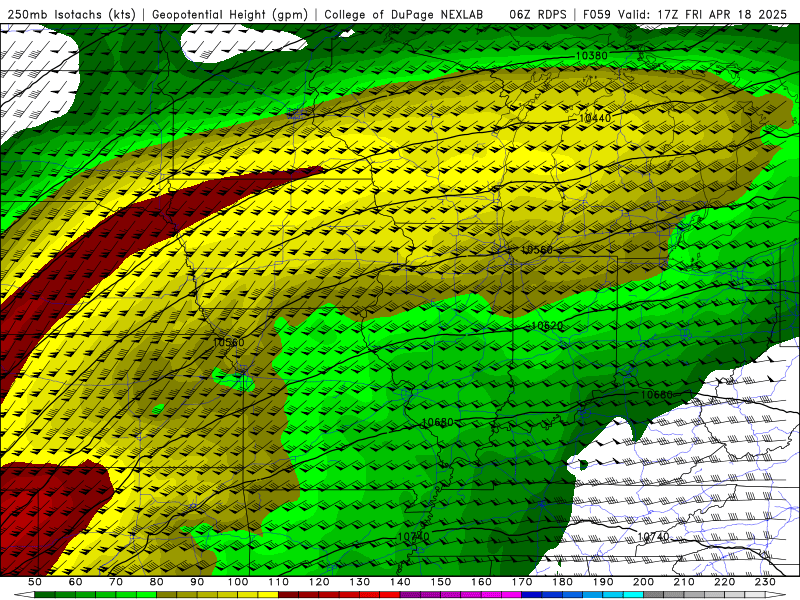Click the 110 value on the color scale
This screenshot has width=800, height=600.
279,582
